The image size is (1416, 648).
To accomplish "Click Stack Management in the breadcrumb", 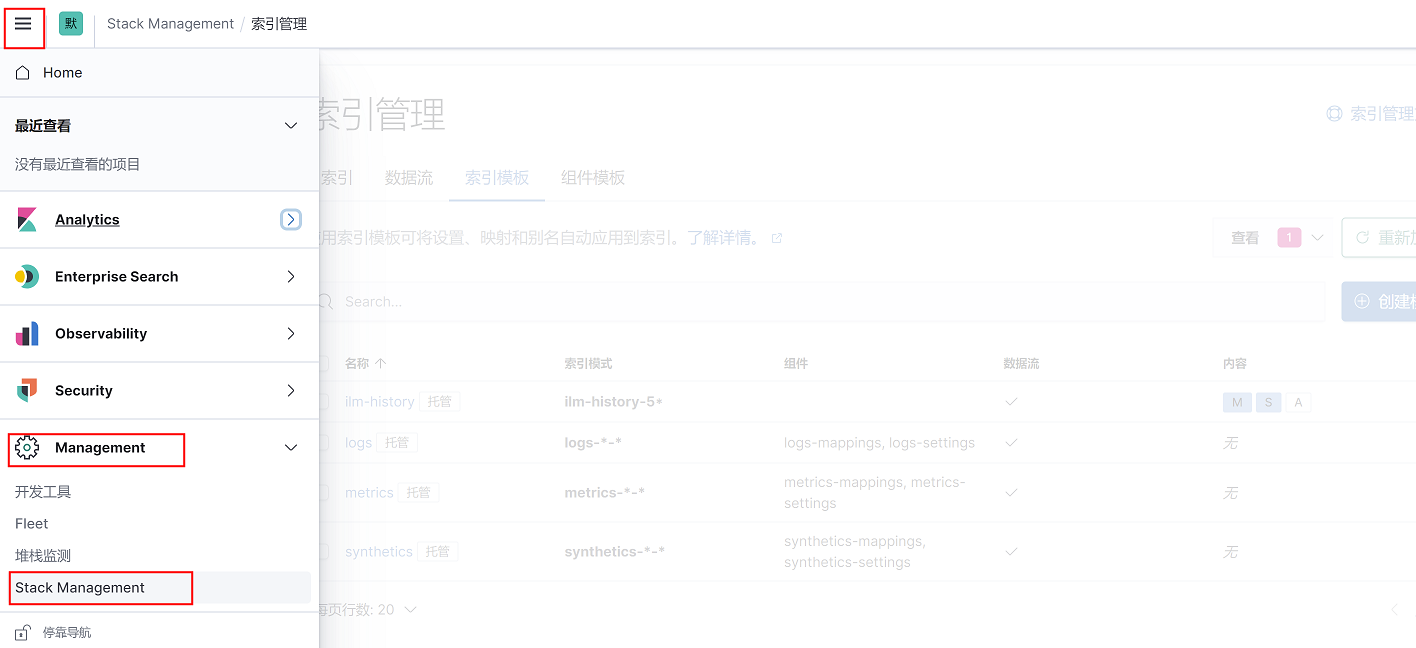I will (x=170, y=24).
